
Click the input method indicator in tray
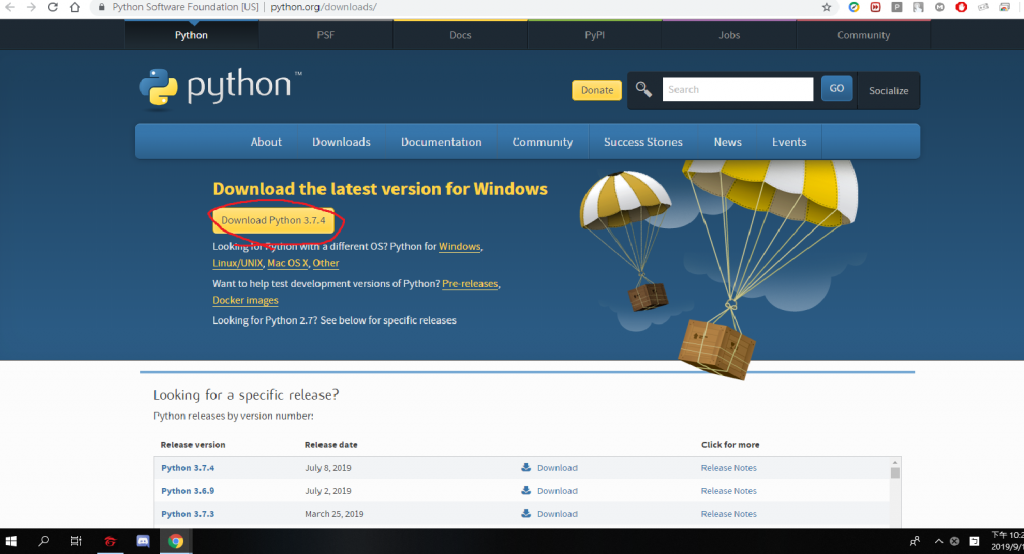[x=974, y=541]
